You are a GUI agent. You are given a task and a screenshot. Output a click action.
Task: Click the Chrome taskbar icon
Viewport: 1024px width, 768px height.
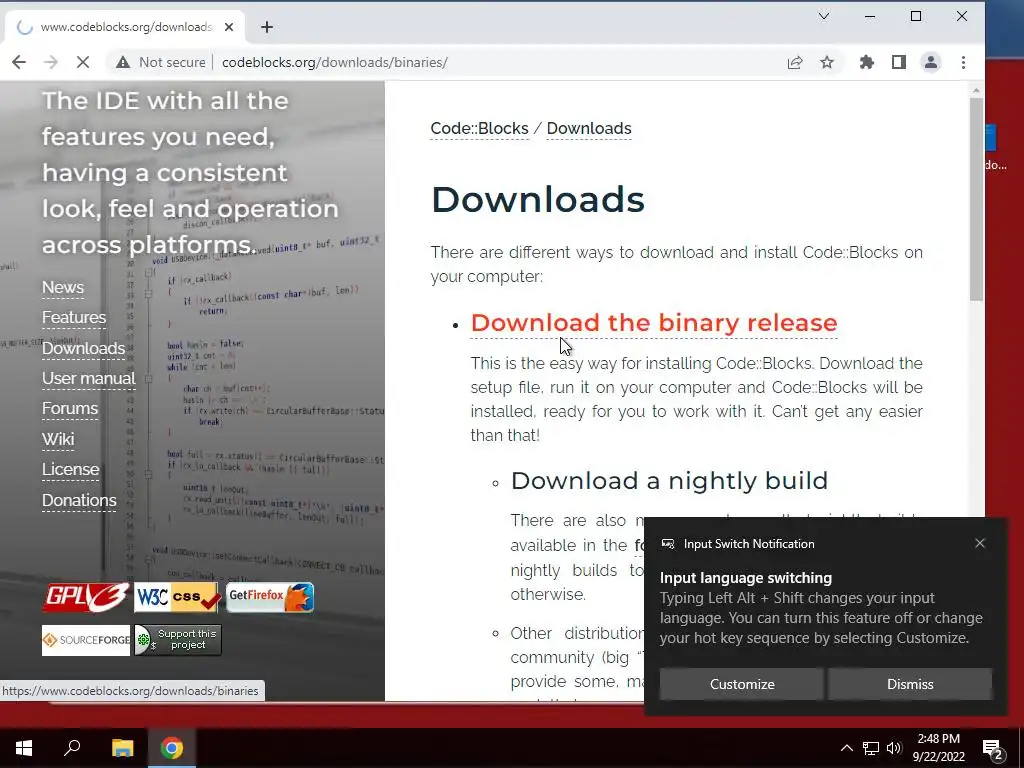pyautogui.click(x=172, y=748)
